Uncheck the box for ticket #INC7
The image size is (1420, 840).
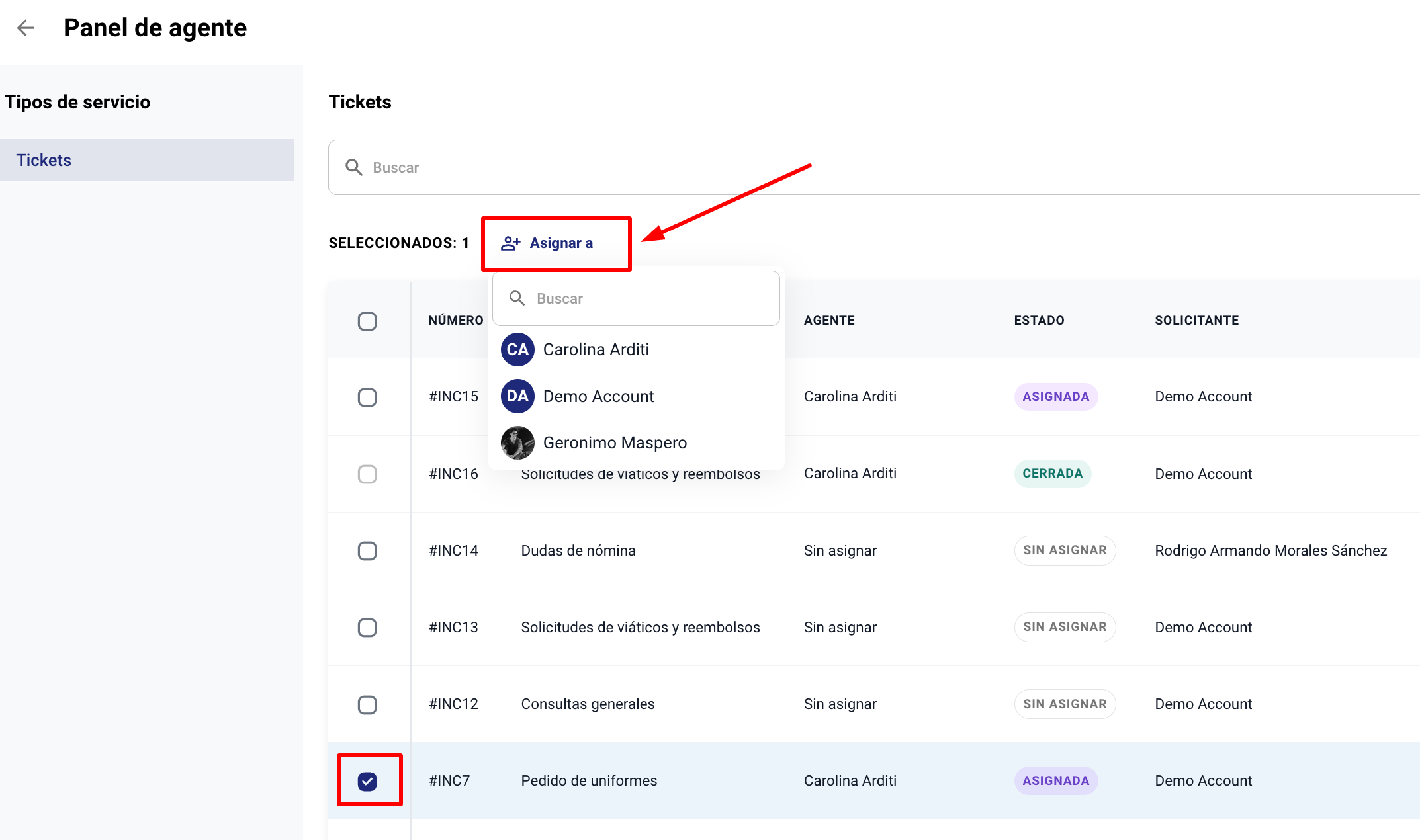367,781
